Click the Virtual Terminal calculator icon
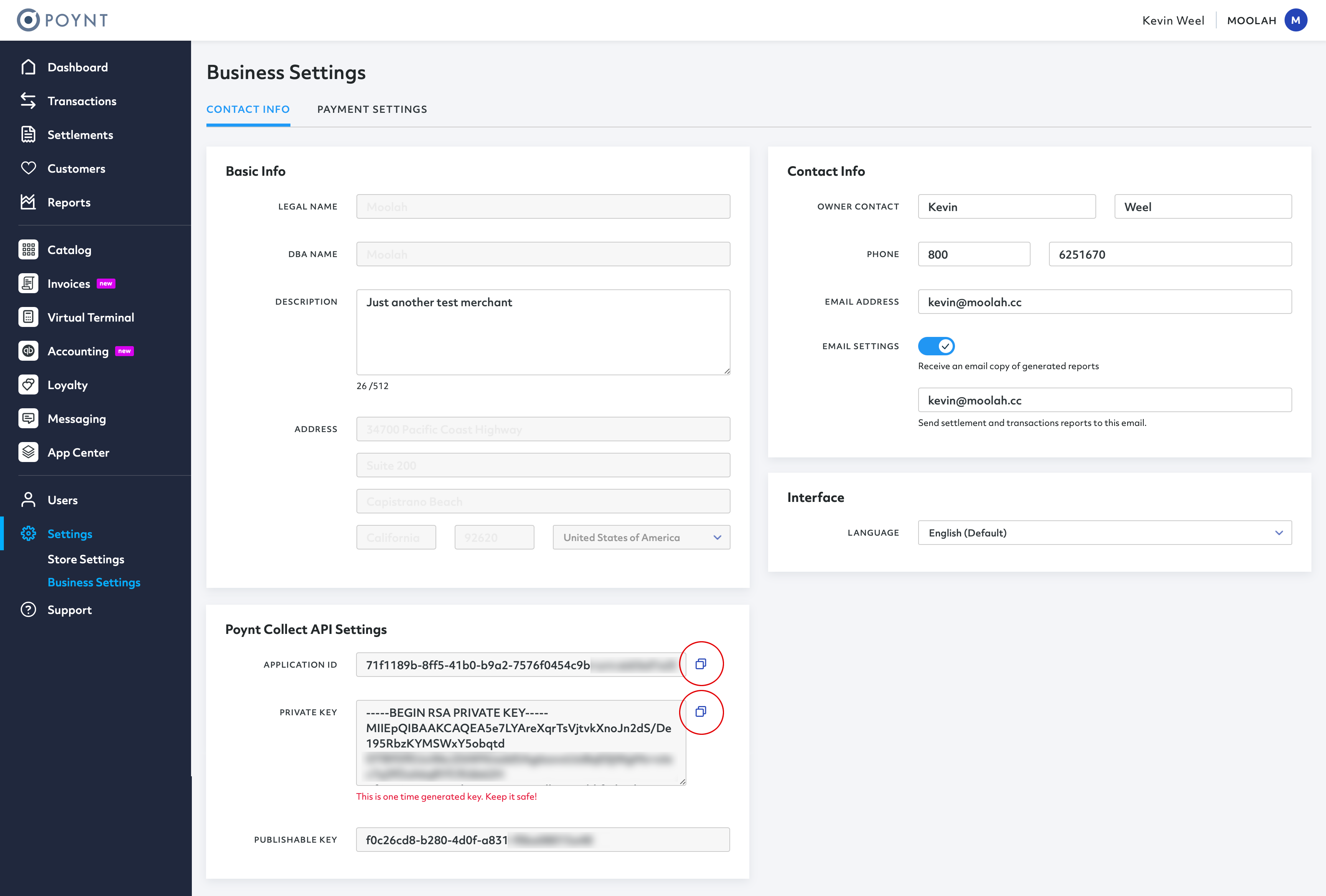 pyautogui.click(x=28, y=317)
